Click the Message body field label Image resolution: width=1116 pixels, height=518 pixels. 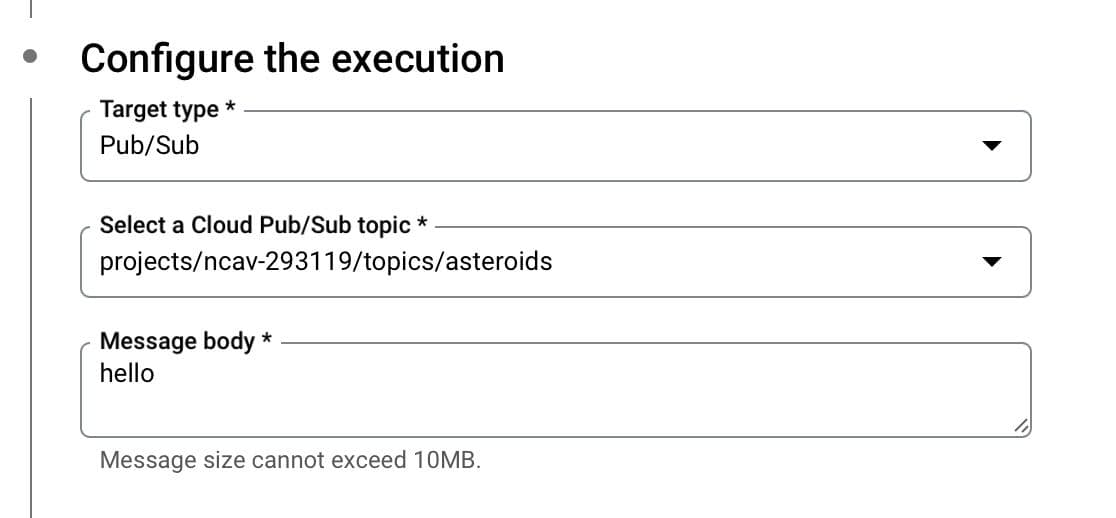[x=177, y=341]
